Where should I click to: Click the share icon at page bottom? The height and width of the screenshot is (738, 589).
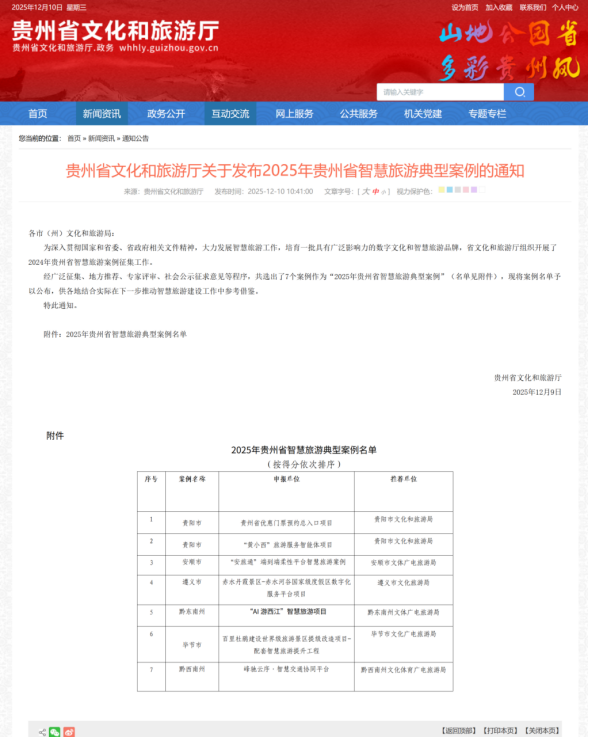[42, 732]
